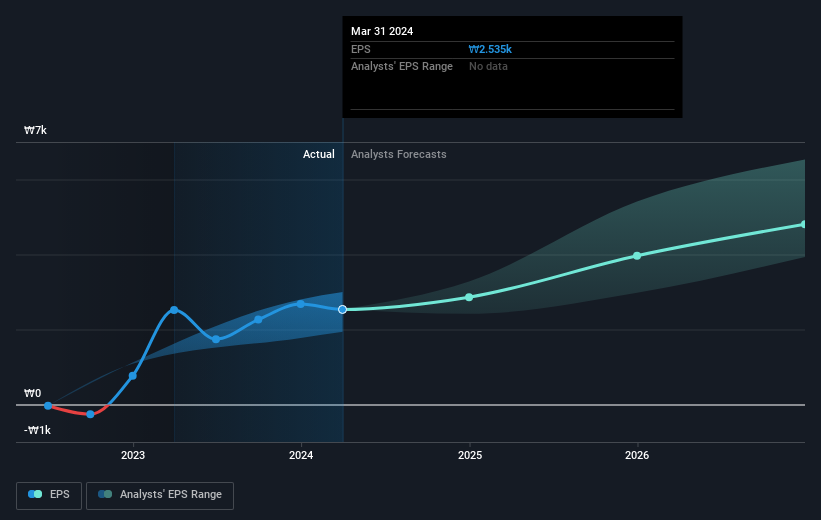Click the 'Actual' section label

point(319,154)
